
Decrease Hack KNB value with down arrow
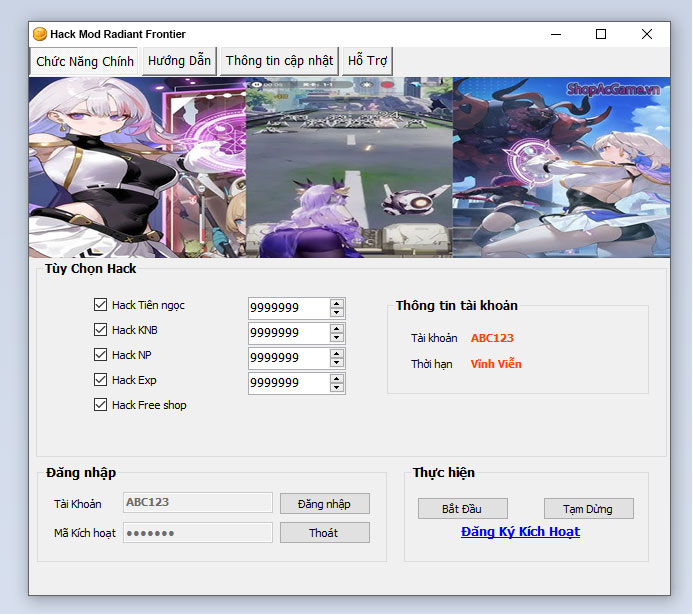click(337, 338)
